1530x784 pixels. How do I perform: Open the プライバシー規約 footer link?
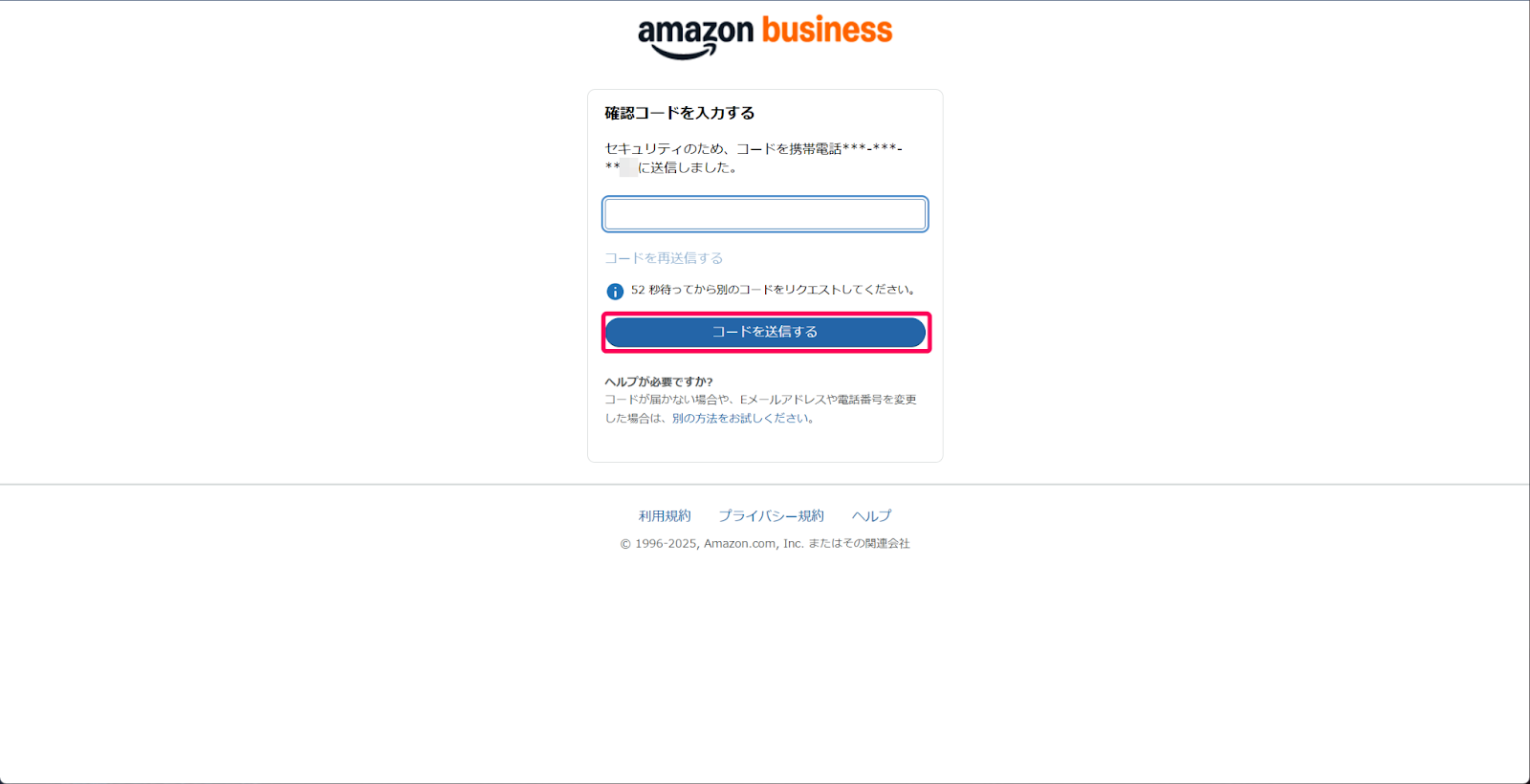pos(771,515)
